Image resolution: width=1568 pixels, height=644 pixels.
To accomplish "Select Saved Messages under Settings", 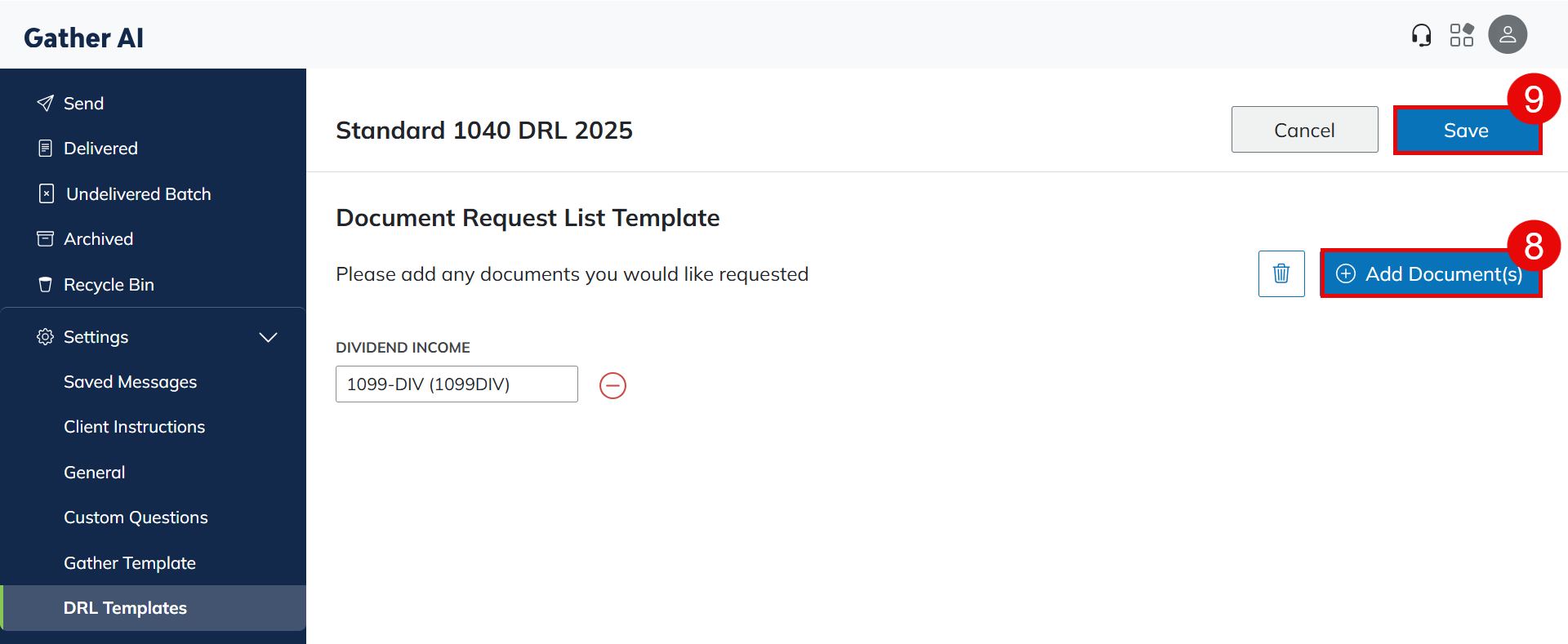I will [x=130, y=382].
